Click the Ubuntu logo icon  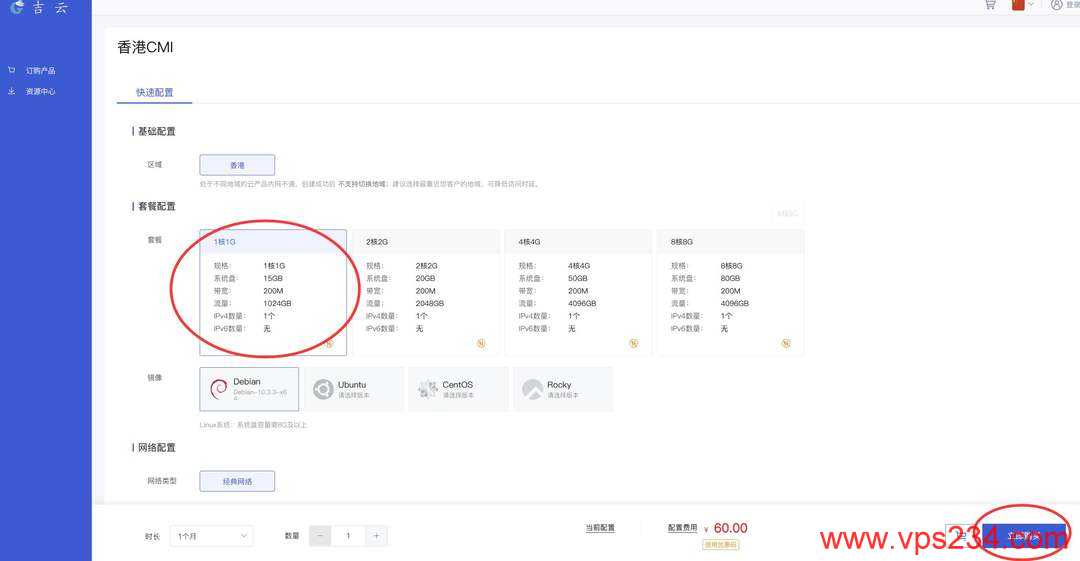pyautogui.click(x=323, y=389)
